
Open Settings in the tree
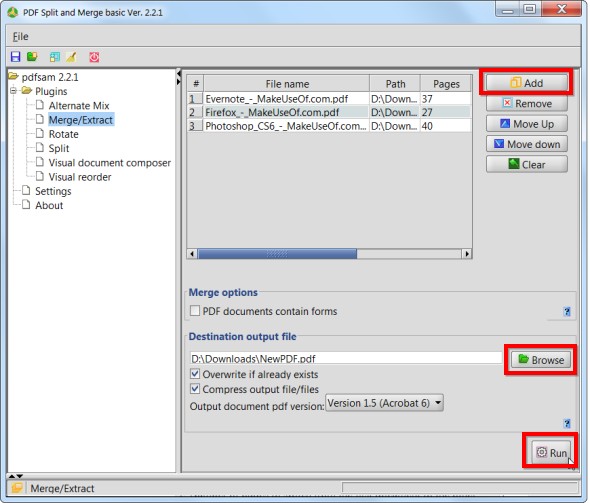pyautogui.click(x=53, y=191)
